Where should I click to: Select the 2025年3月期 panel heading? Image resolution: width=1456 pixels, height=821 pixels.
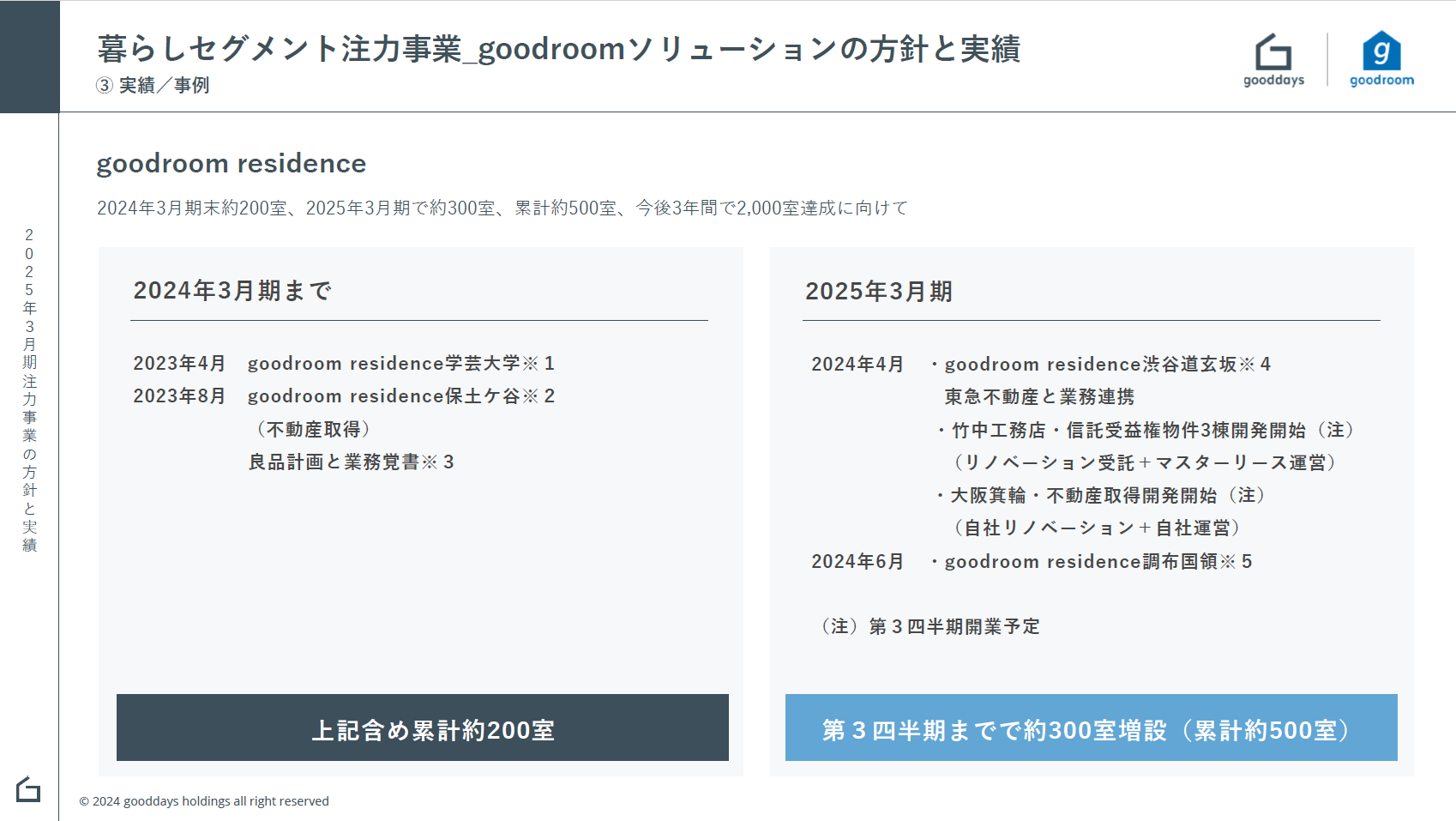tap(879, 292)
